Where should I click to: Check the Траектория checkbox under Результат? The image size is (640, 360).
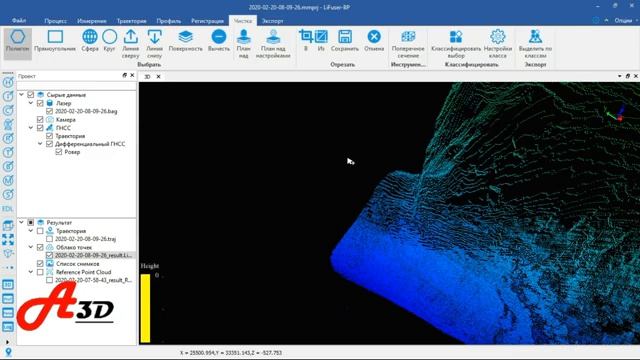[40, 231]
